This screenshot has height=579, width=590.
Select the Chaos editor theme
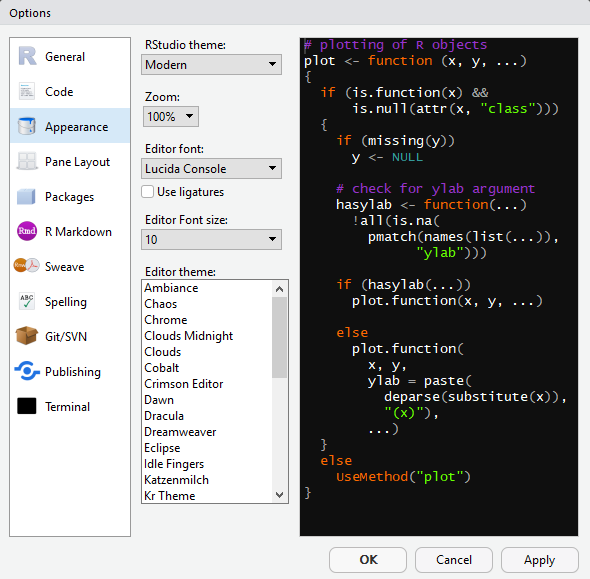[207, 304]
